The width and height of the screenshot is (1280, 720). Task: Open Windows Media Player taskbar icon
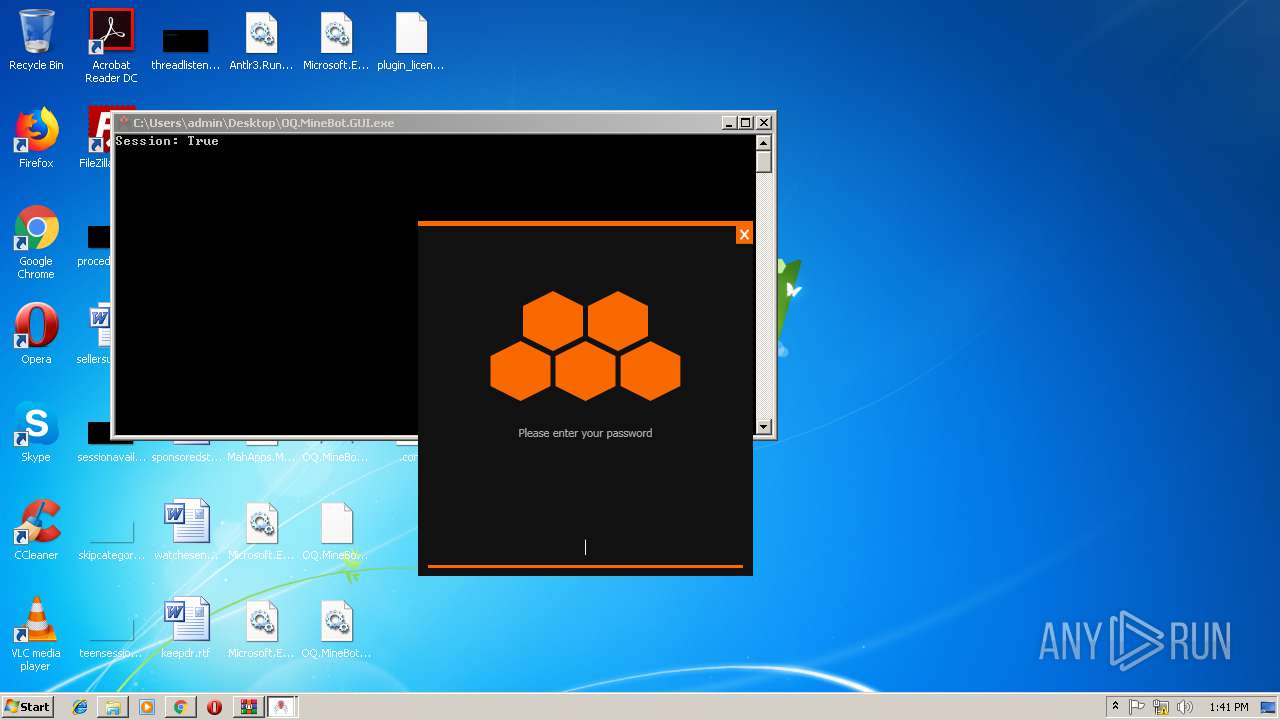point(147,707)
